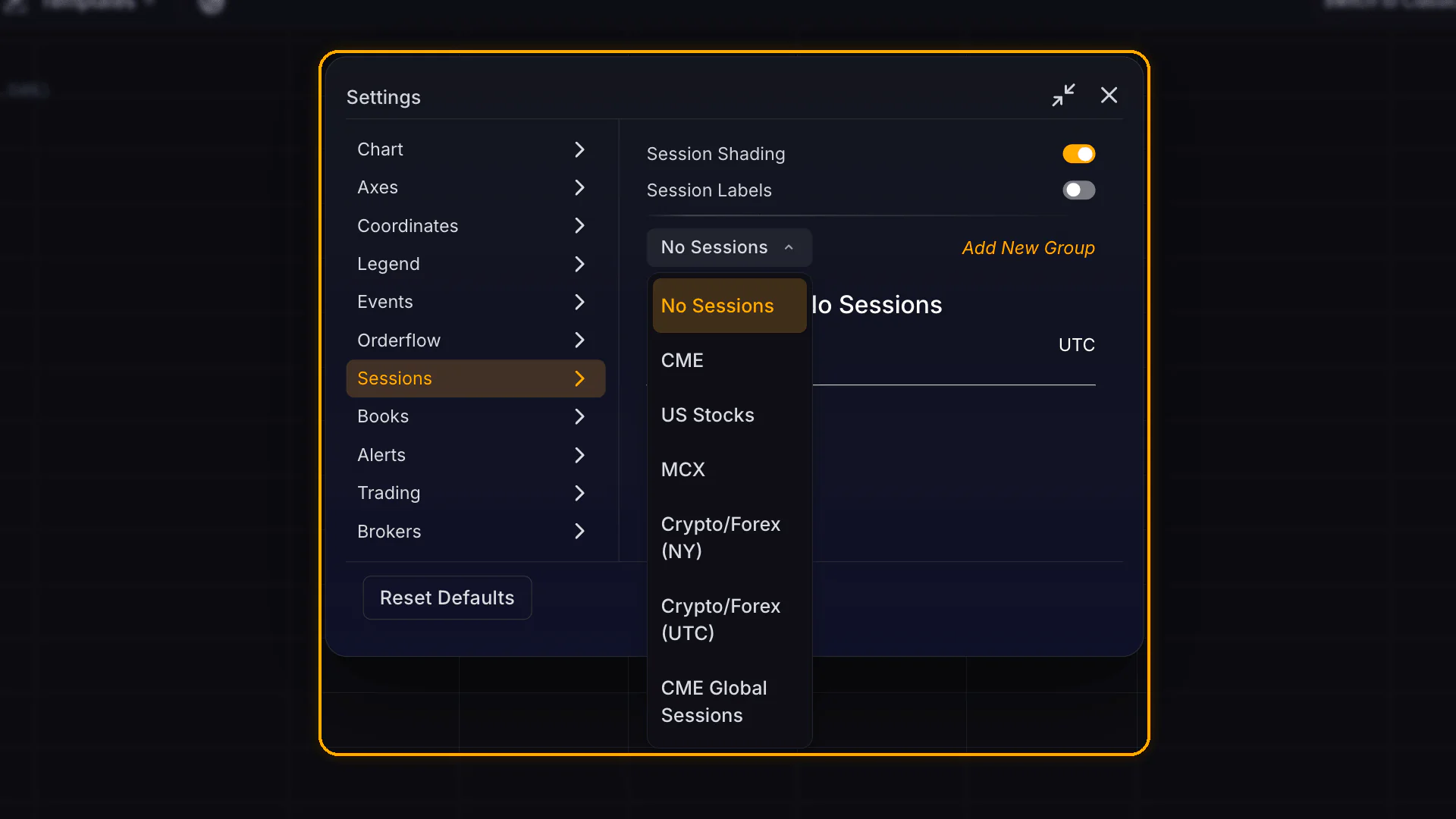Click Add New Group link
The width and height of the screenshot is (1456, 819).
coord(1028,248)
